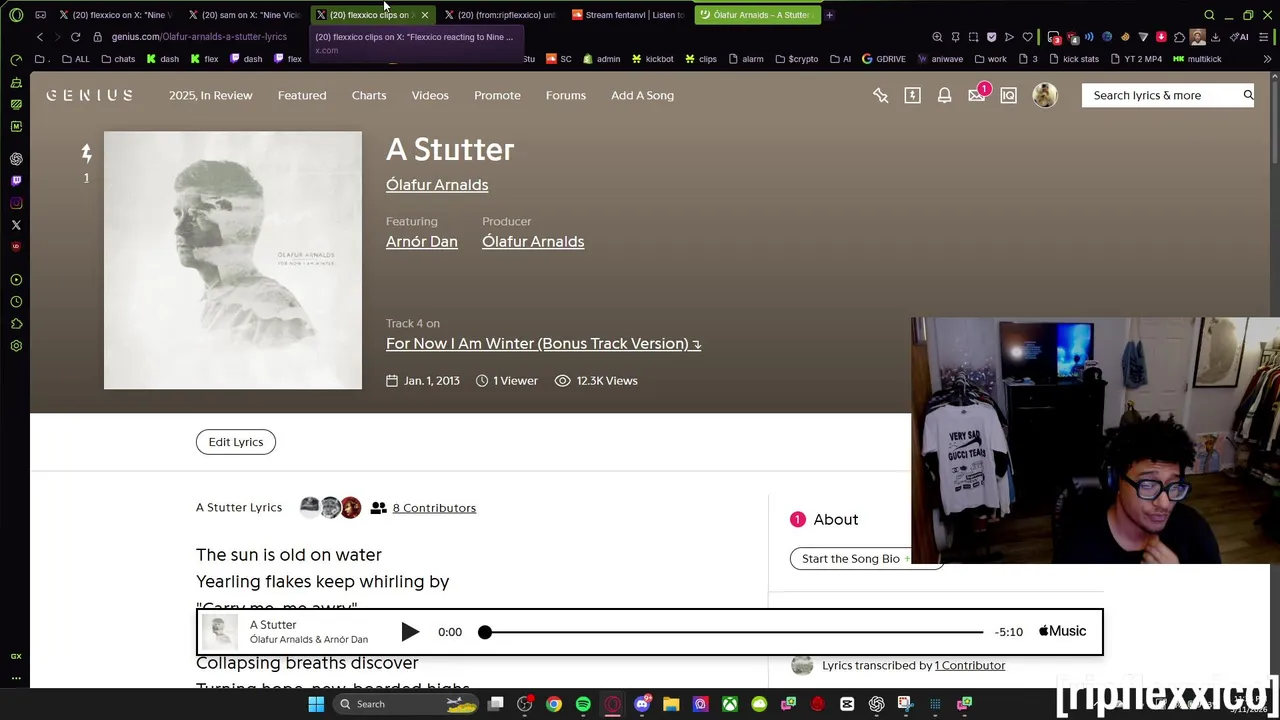
Task: Open the 8 Contributors link
Action: tap(434, 508)
